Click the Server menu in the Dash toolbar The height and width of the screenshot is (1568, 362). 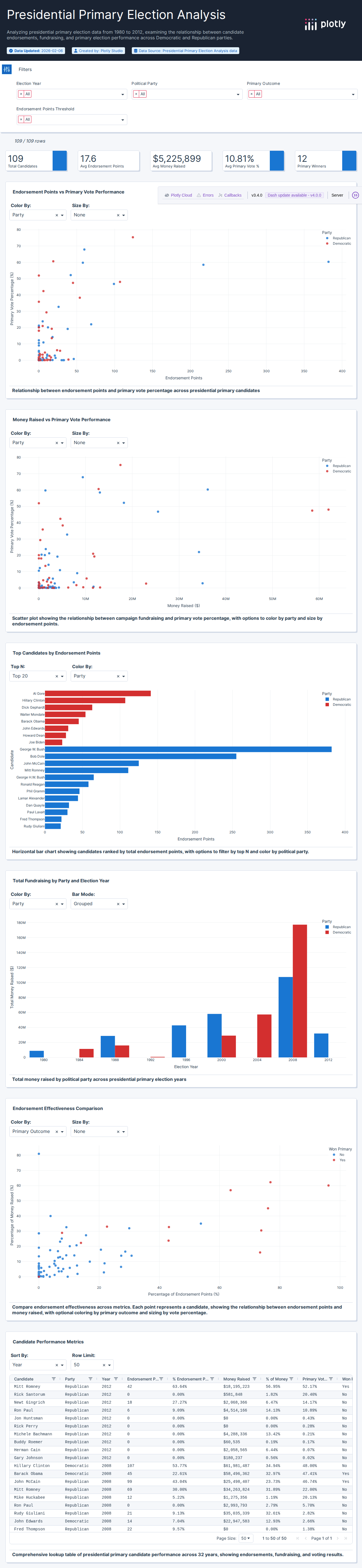(338, 195)
